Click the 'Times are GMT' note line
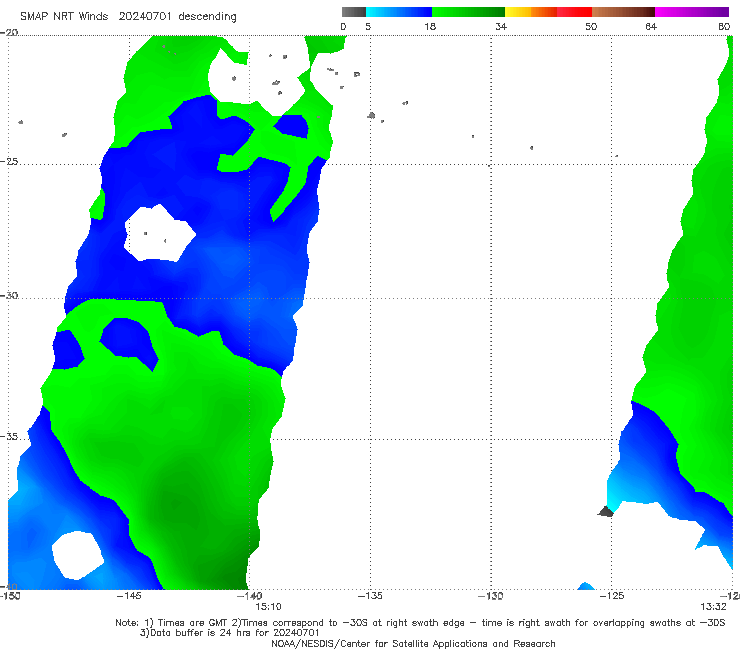Screen dimensions: 740x650 [420, 623]
